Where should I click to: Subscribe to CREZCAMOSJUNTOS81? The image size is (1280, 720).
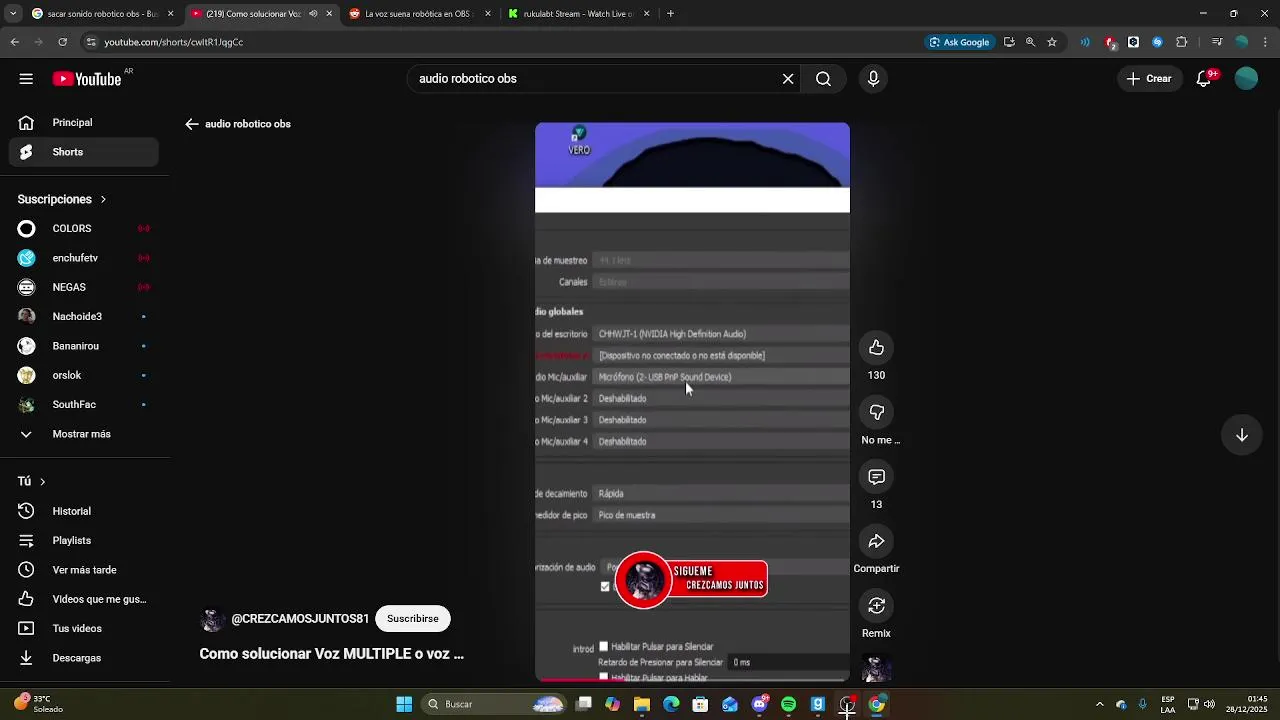pyautogui.click(x=413, y=619)
